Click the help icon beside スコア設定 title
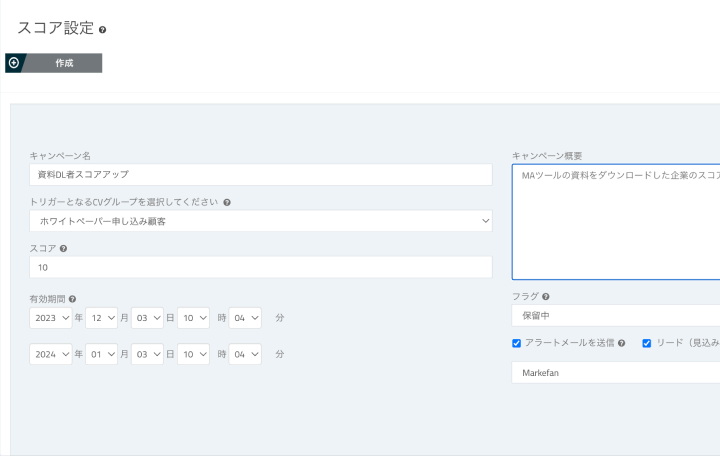The height and width of the screenshot is (456, 720). pos(102,30)
